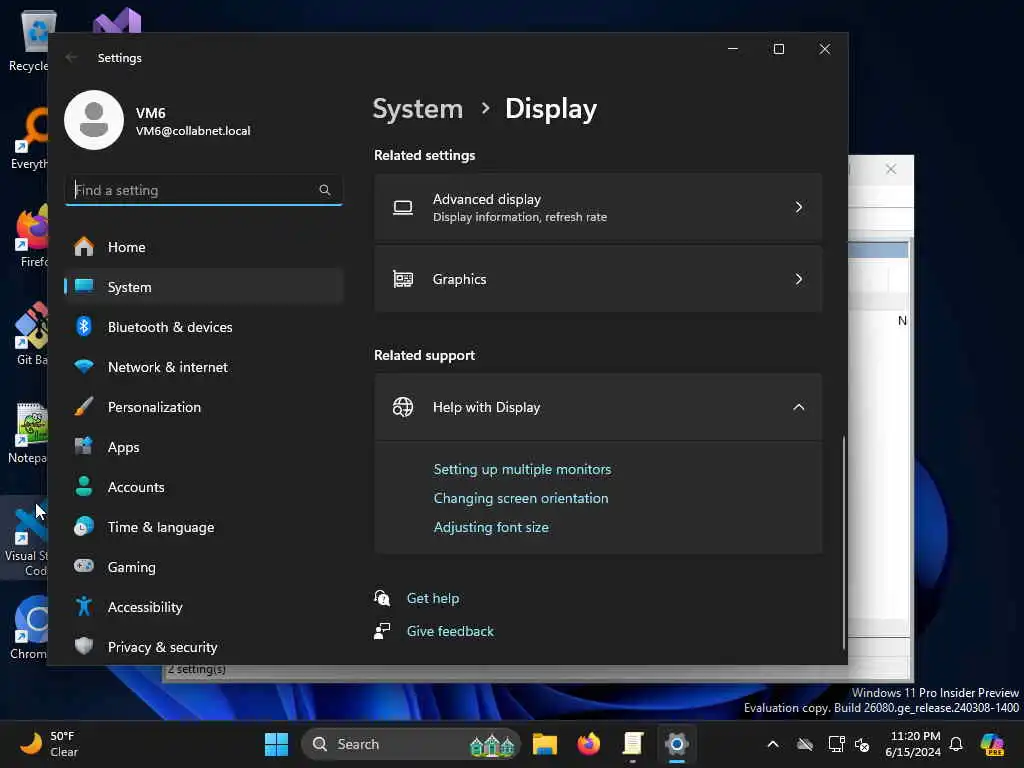This screenshot has width=1024, height=768.
Task: Click the OneDrive cloud icon in tray
Action: (x=805, y=744)
